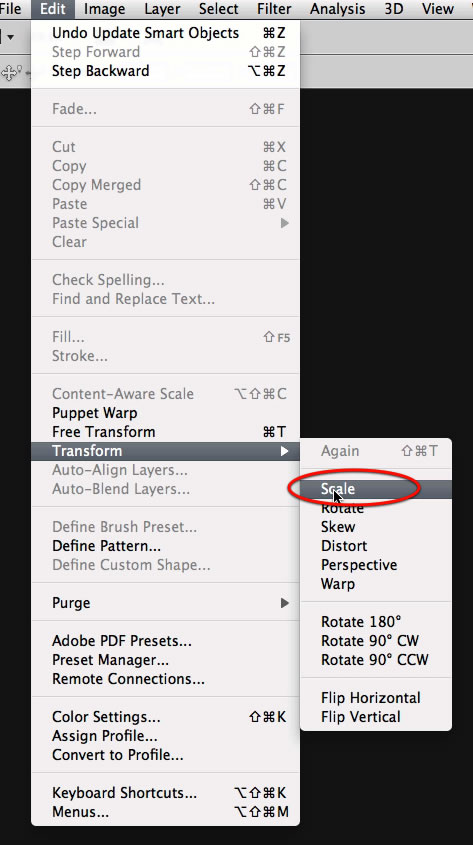Expand Transform submenu arrow
473x845 pixels.
click(284, 451)
